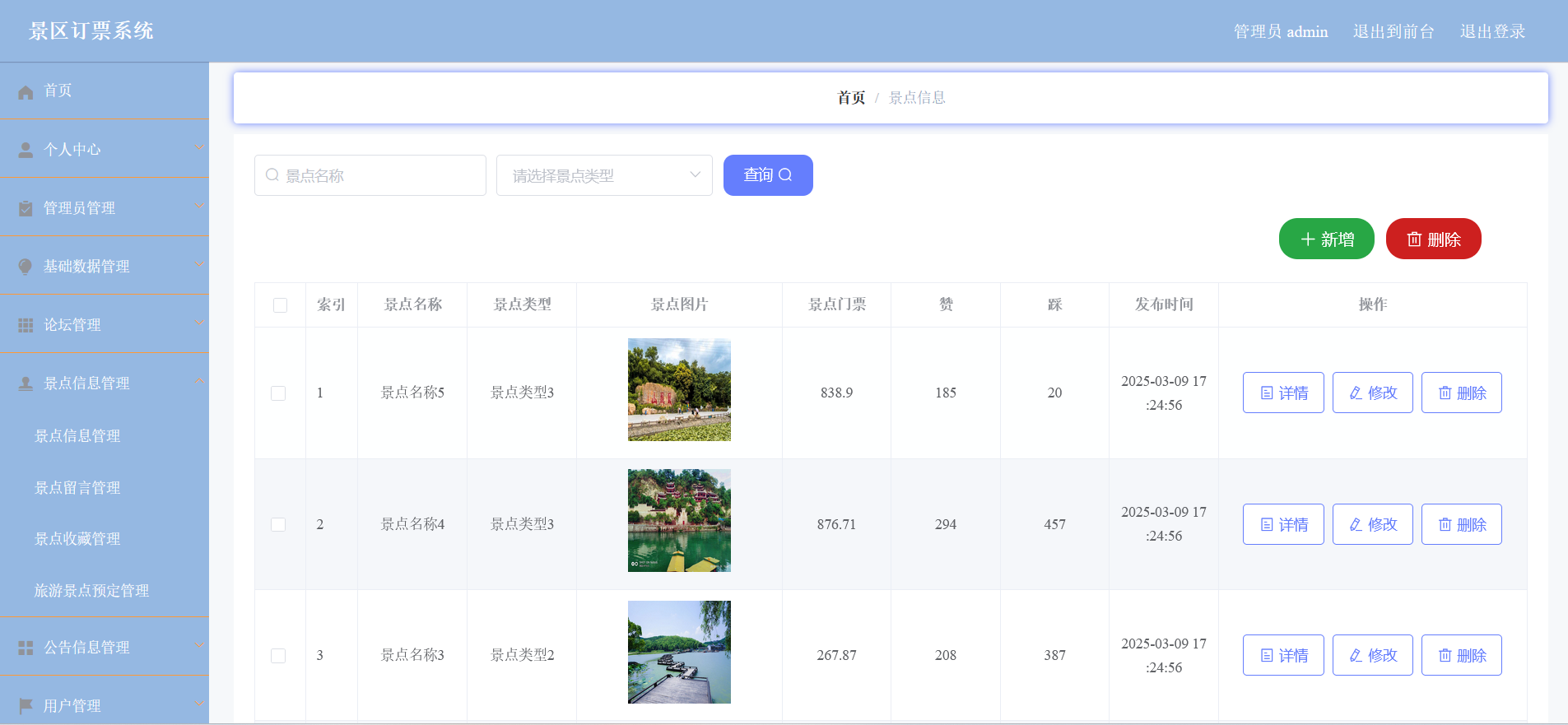Click ticket price 267.87 cell
Image resolution: width=1568 pixels, height=725 pixels.
[x=836, y=656]
